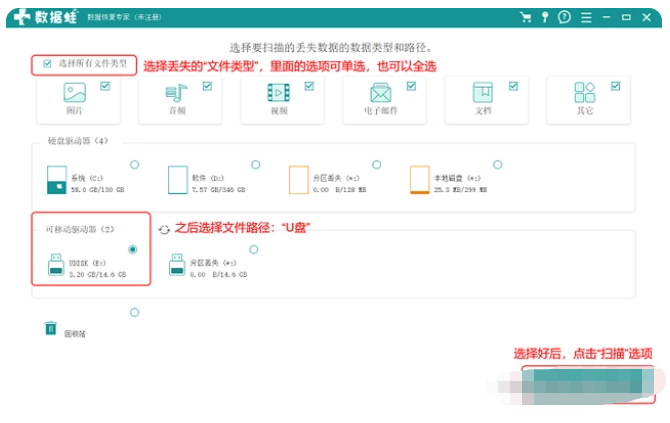Click the 文档 document icon
Image resolution: width=670 pixels, height=423 pixels.
click(483, 92)
